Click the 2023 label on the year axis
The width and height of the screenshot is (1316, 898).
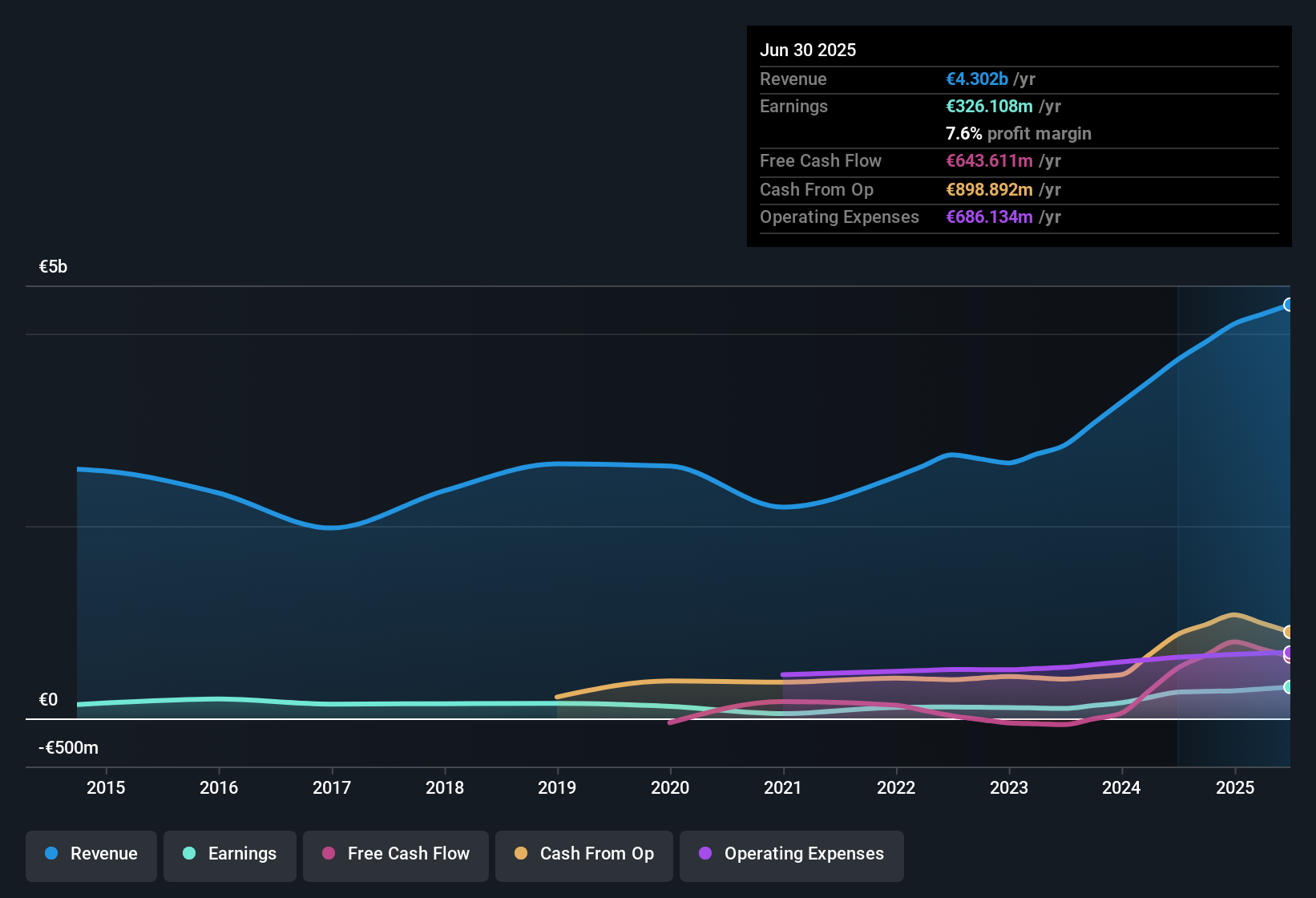(x=1009, y=787)
